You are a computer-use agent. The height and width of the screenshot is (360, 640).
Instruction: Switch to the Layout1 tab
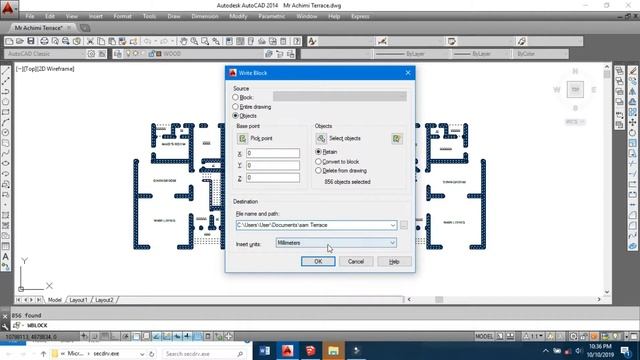[x=78, y=300]
